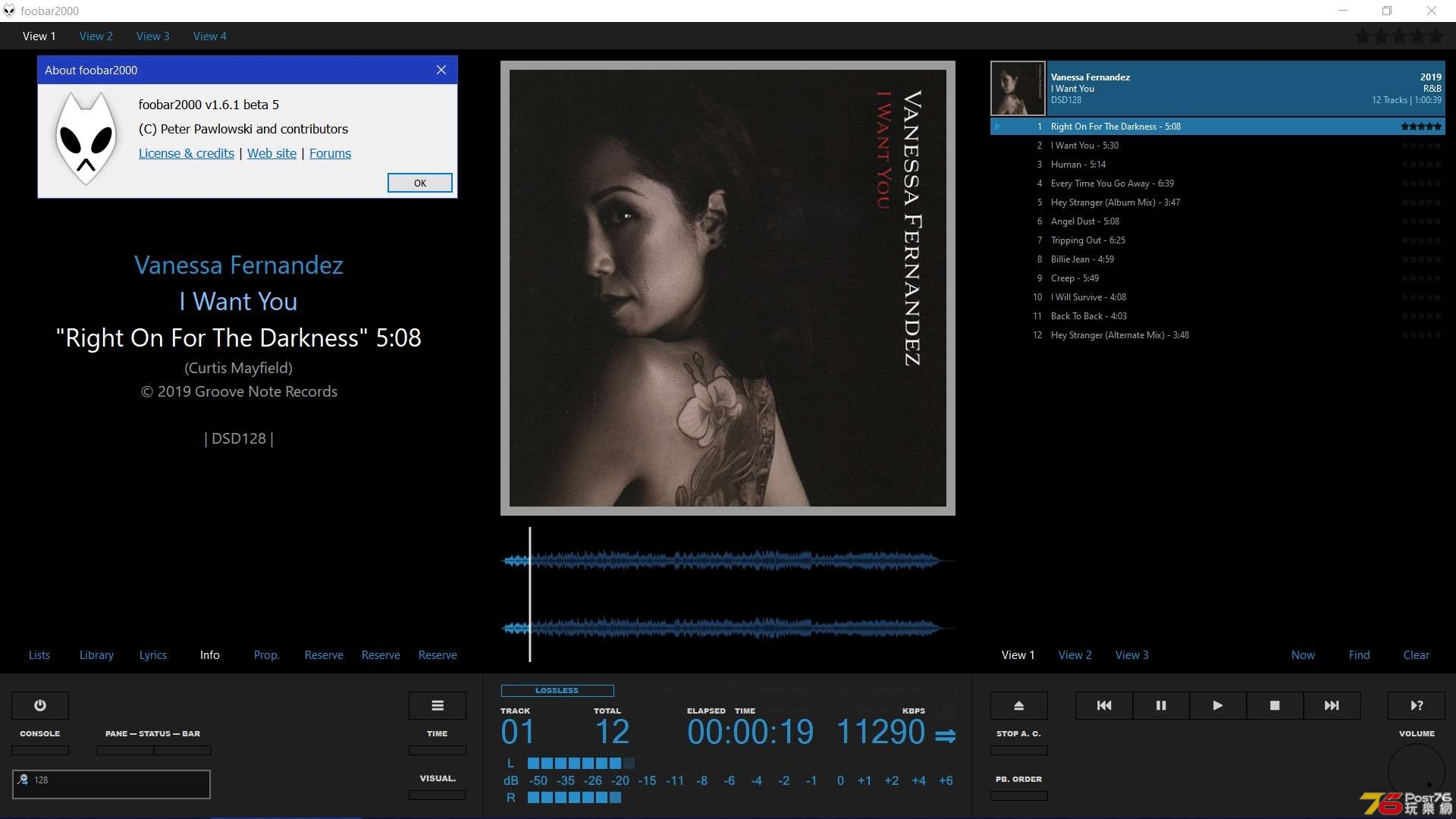1456x819 pixels.
Task: Click the five-star rating at the top-right corner
Action: click(x=1399, y=36)
